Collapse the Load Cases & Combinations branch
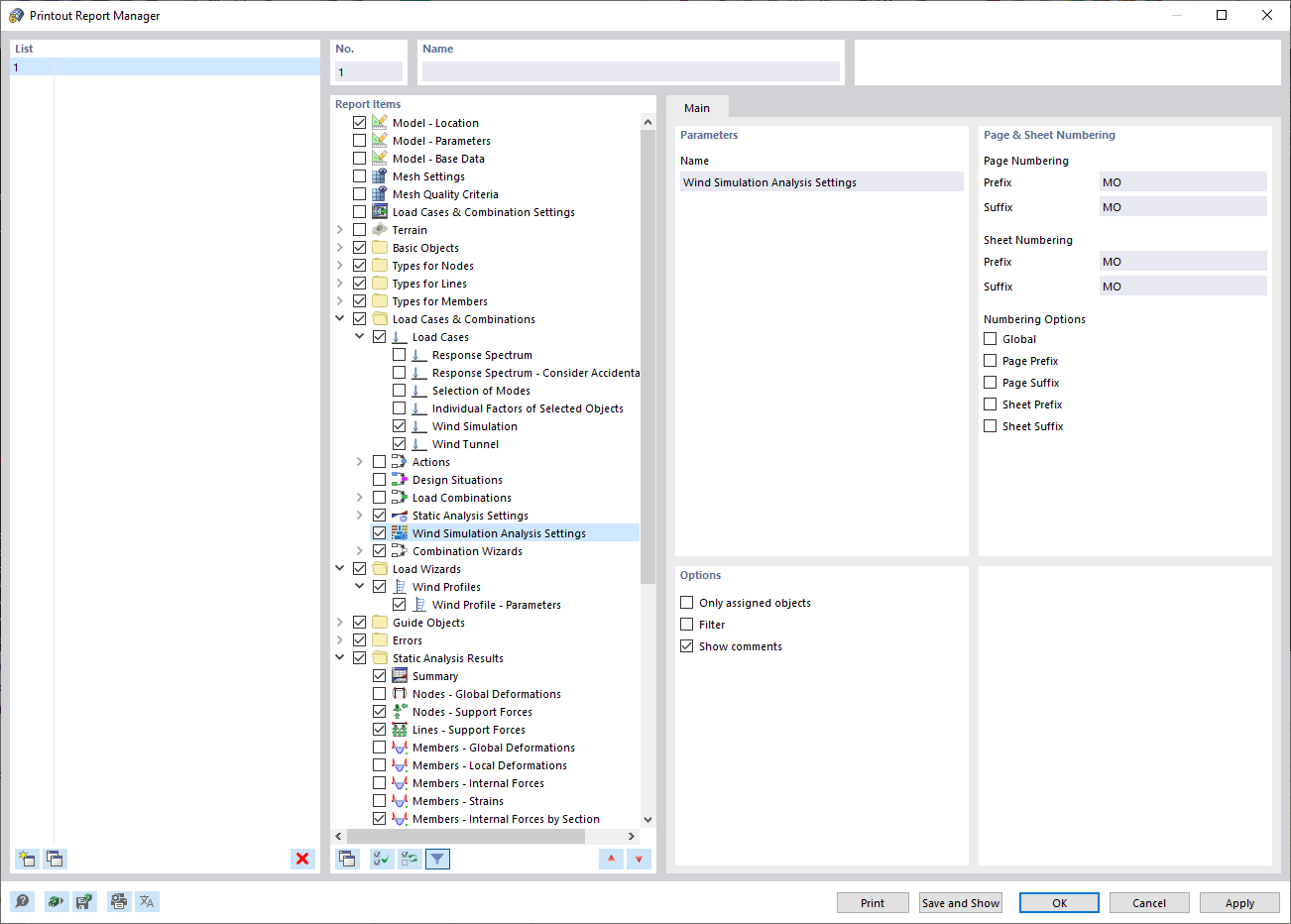1291x924 pixels. point(341,318)
